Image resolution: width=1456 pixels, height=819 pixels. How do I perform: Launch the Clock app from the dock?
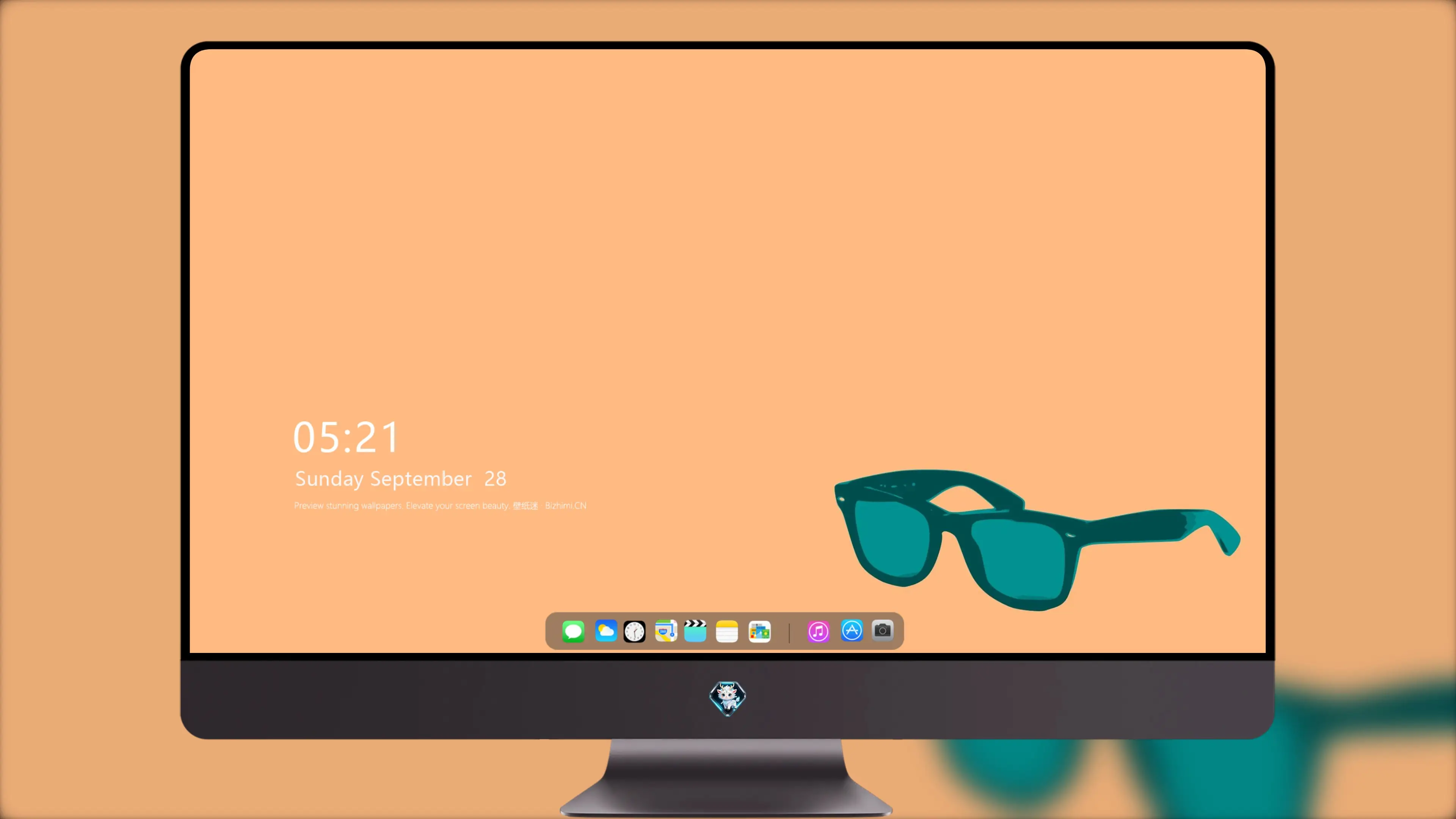pos(634,631)
